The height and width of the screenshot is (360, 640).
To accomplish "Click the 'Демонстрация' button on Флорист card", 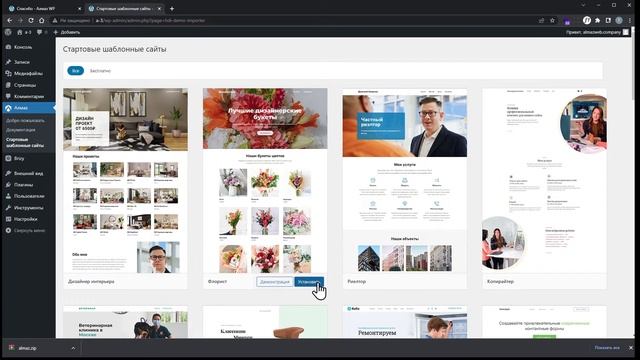I will [275, 282].
